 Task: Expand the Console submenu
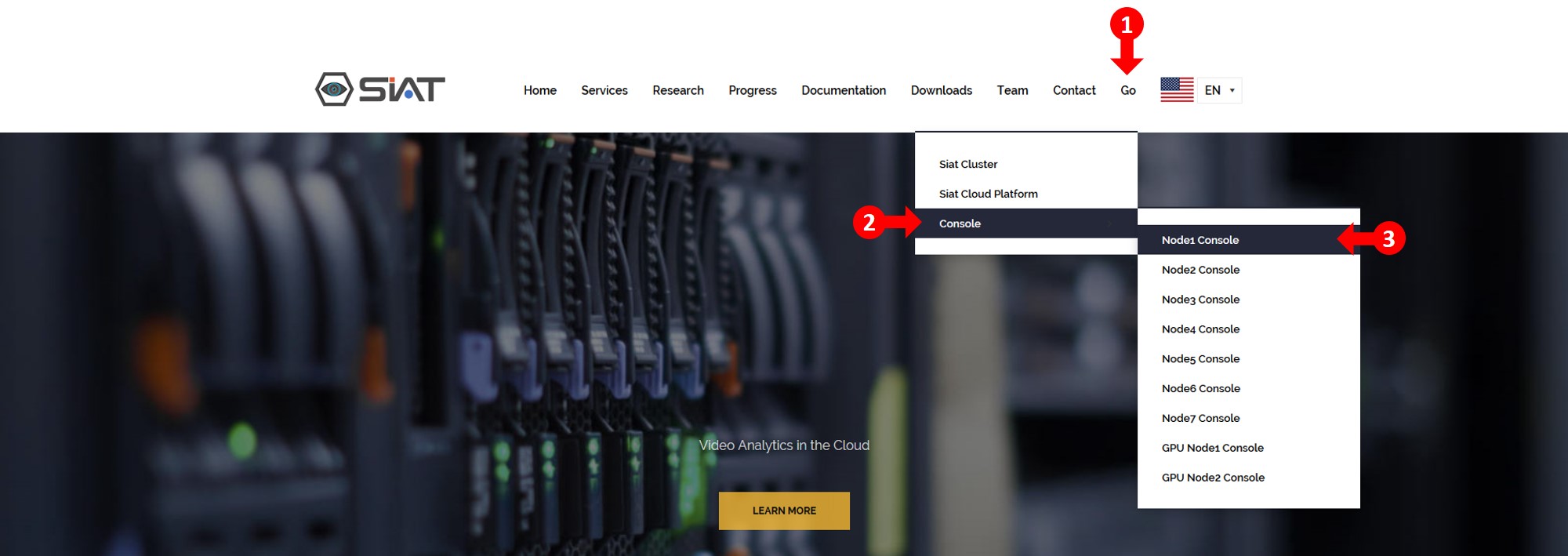960,223
